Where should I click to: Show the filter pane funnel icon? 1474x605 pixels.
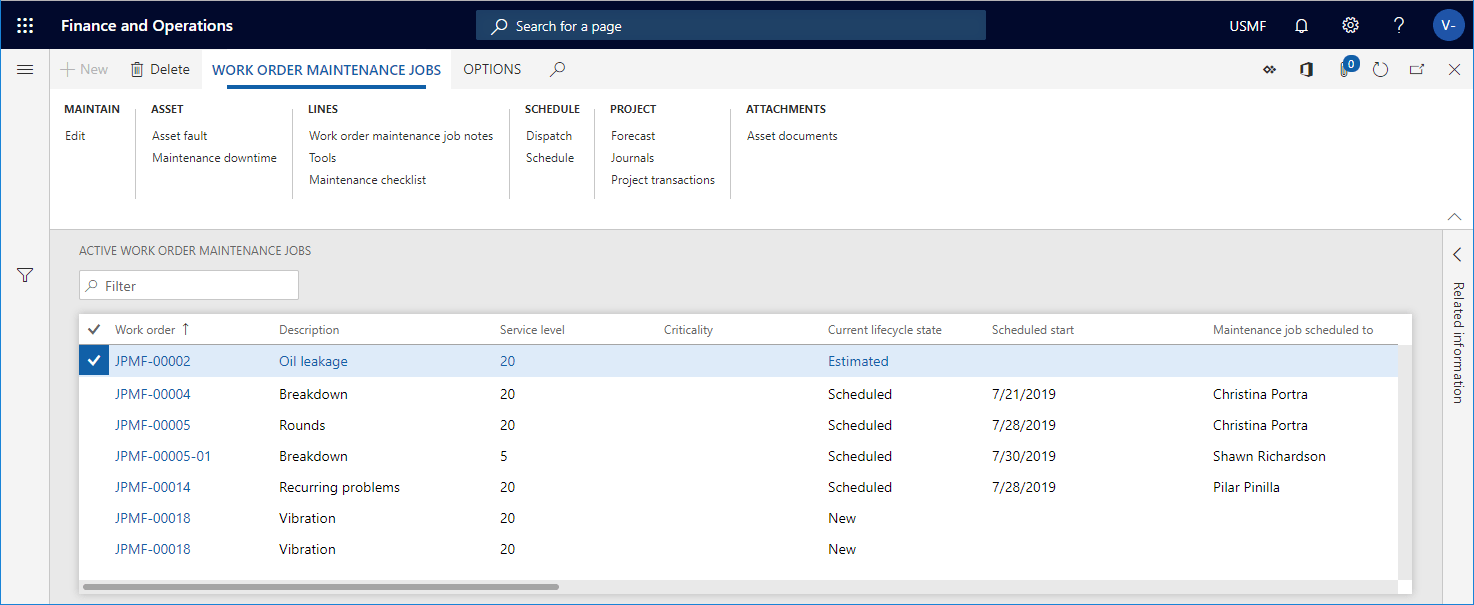pyautogui.click(x=25, y=275)
